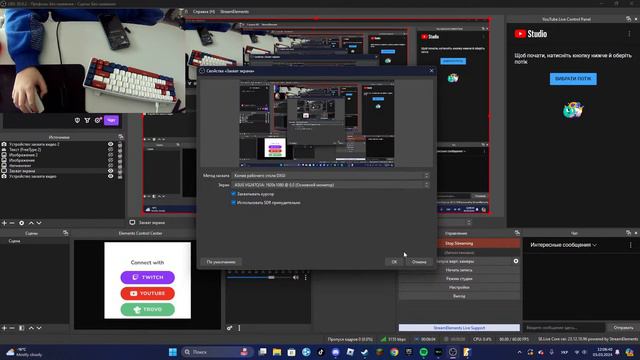Move selected source down in Sources toolbar
This screenshot has width=640, height=360.
(39, 223)
